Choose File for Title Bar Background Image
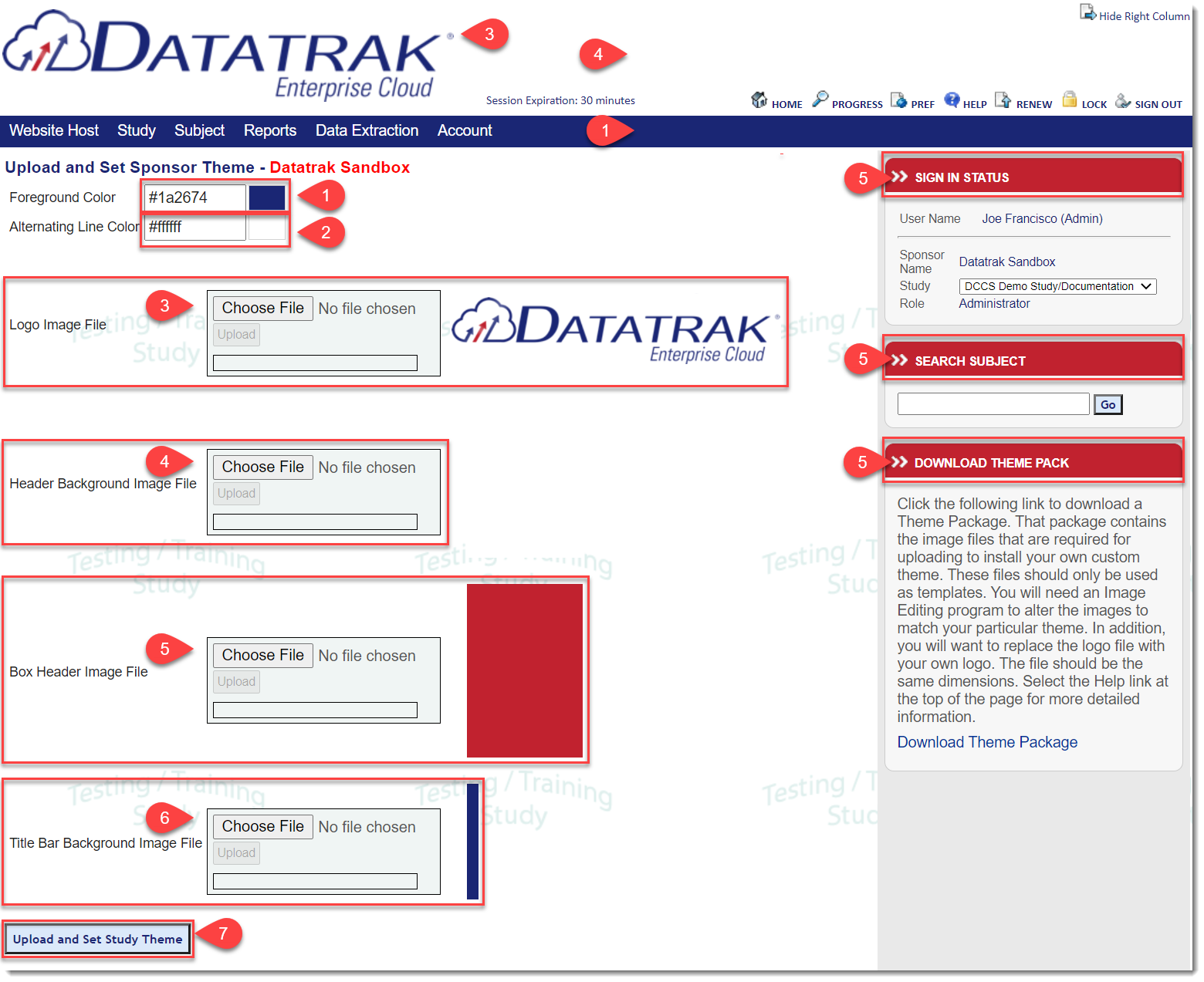Screen dimensions: 1204x982 (x=263, y=826)
